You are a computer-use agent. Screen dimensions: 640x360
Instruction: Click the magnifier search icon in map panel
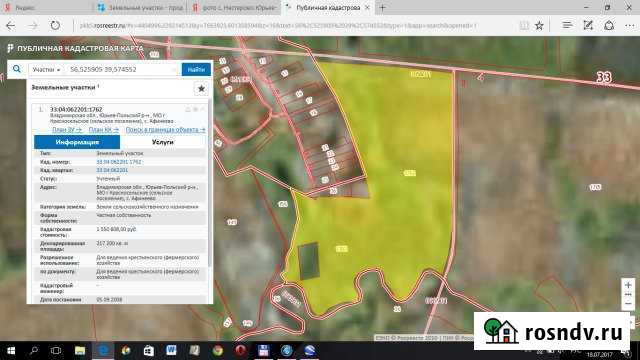pyautogui.click(x=17, y=69)
